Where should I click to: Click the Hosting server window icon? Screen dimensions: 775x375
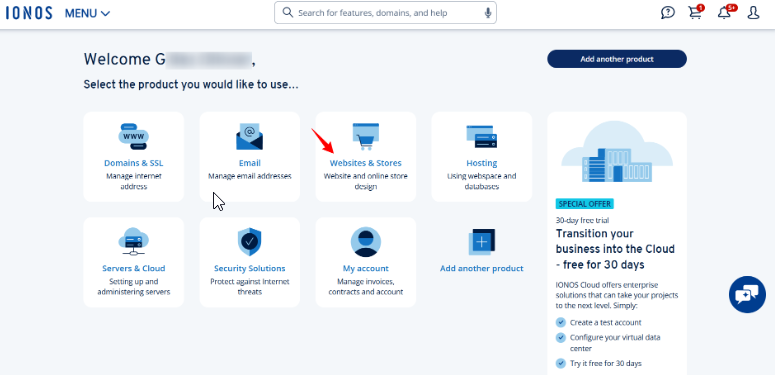[x=482, y=136]
